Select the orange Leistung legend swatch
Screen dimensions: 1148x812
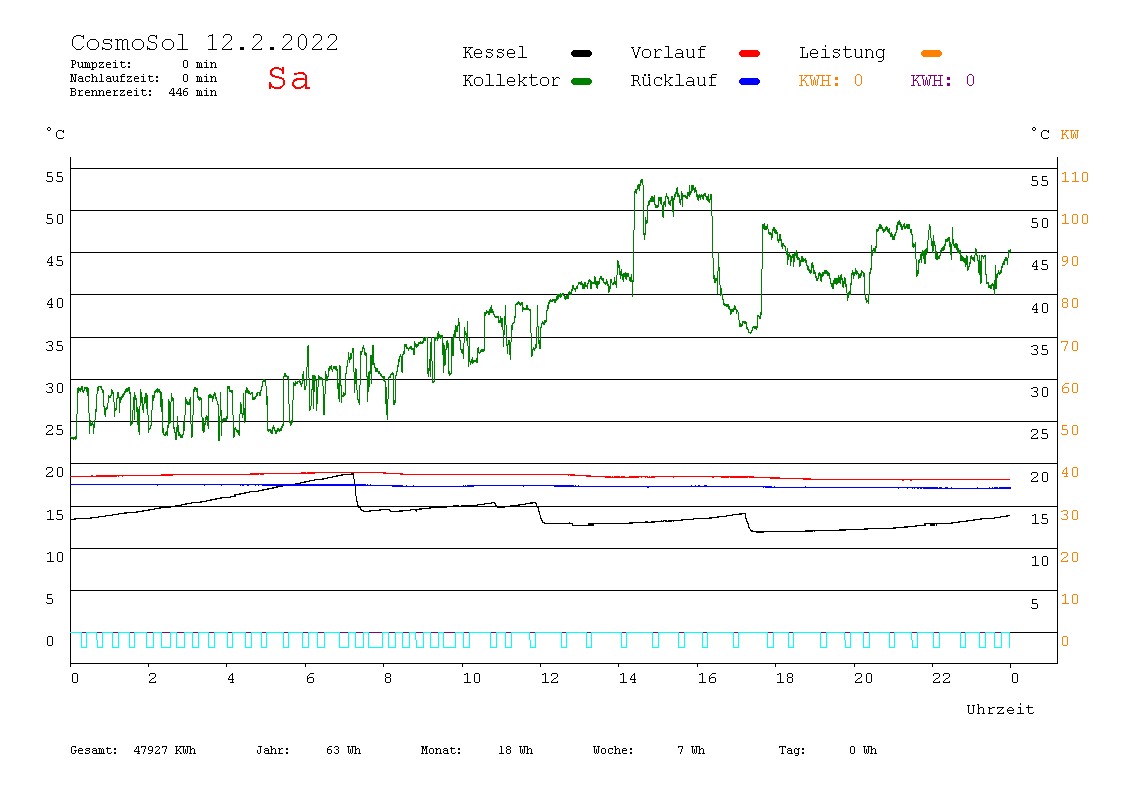931,53
